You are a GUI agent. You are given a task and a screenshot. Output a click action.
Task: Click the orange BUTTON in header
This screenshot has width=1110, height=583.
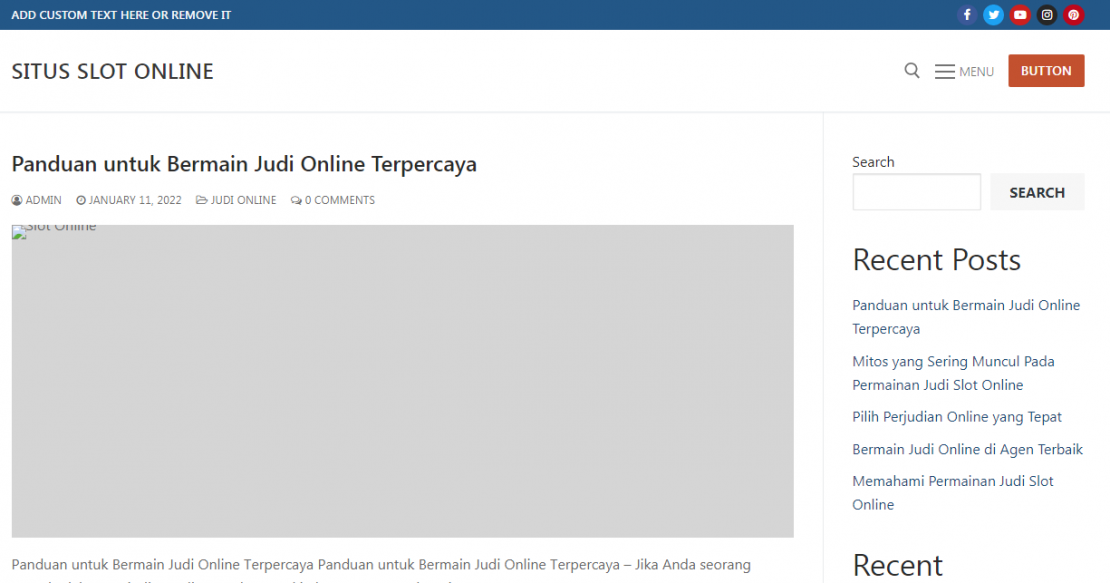tap(1046, 71)
